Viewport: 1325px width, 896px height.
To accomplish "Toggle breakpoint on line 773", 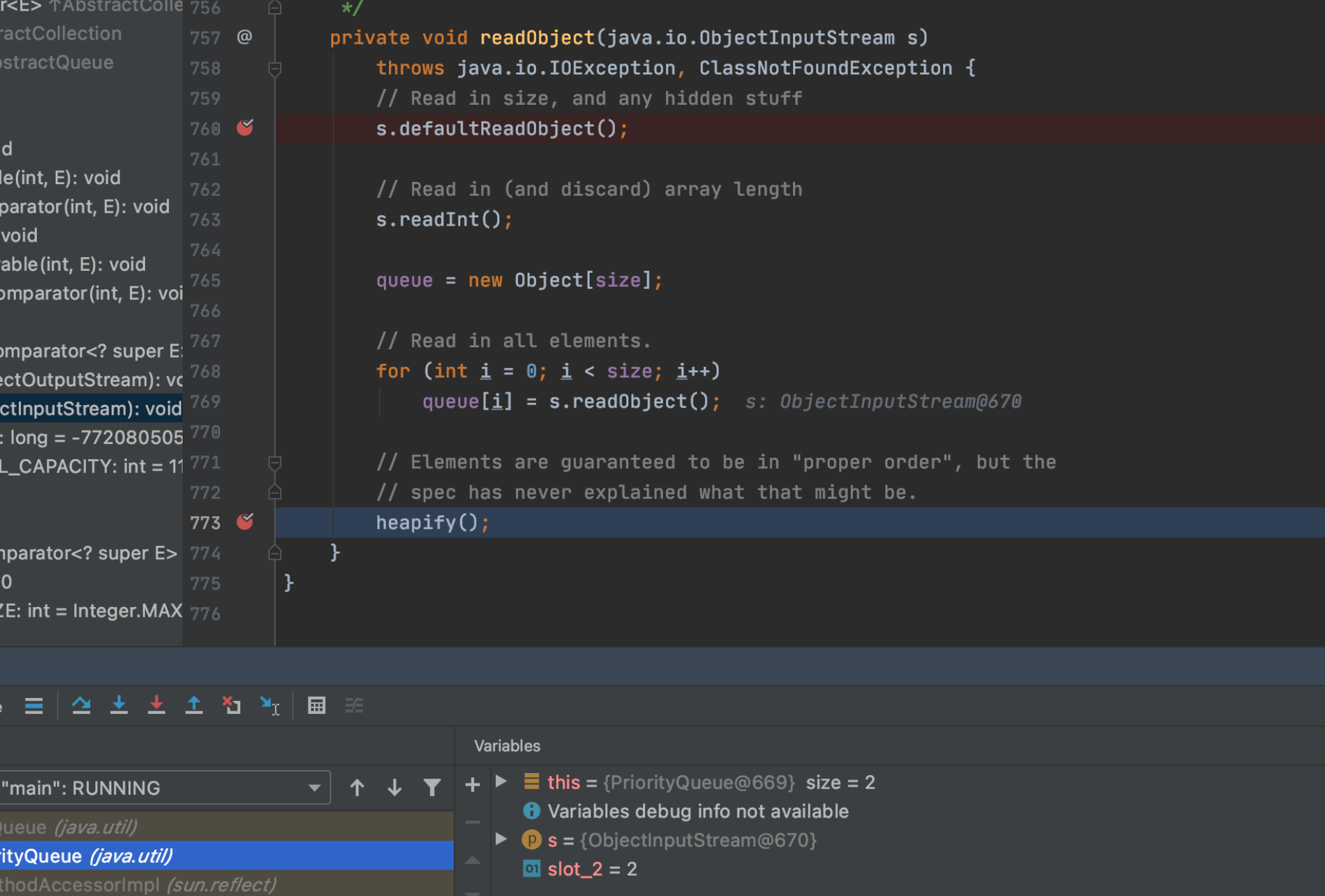I will point(245,522).
